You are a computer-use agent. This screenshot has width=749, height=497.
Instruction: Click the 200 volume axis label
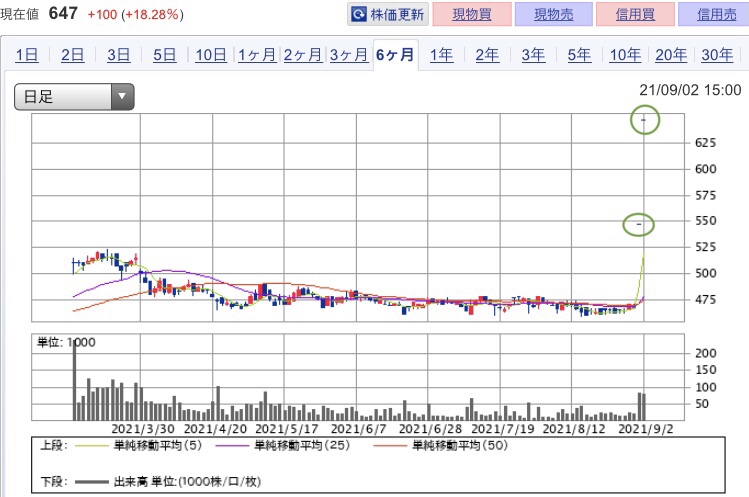pos(706,353)
